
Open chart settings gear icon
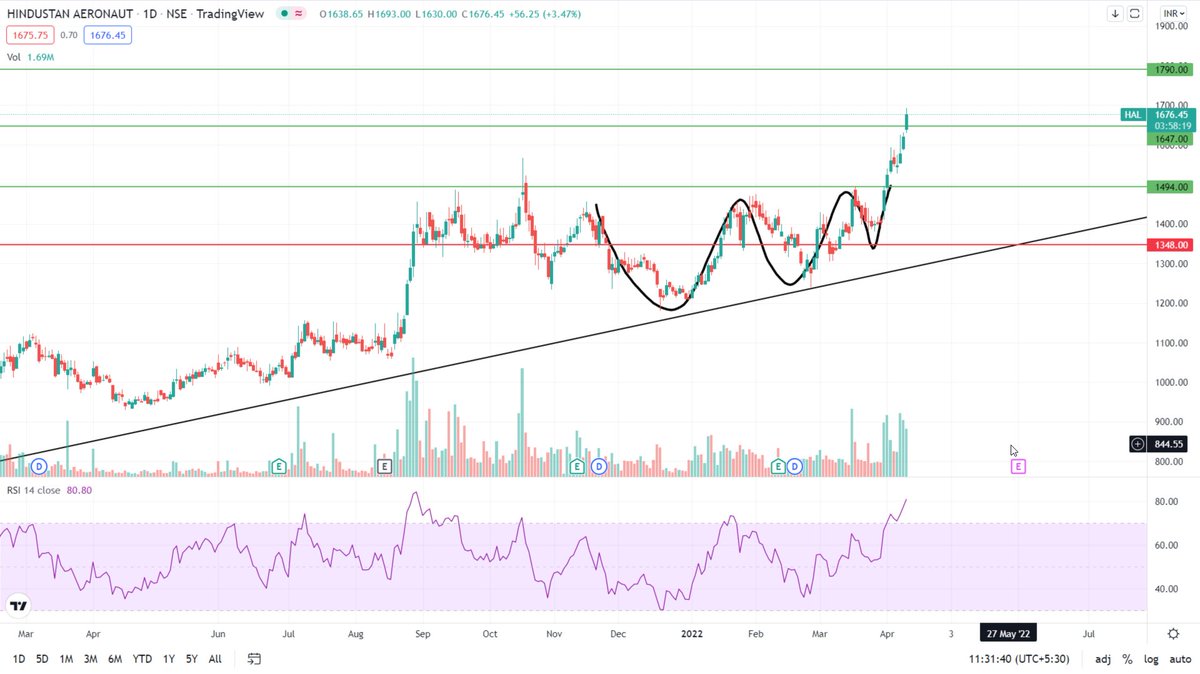pyautogui.click(x=1173, y=634)
